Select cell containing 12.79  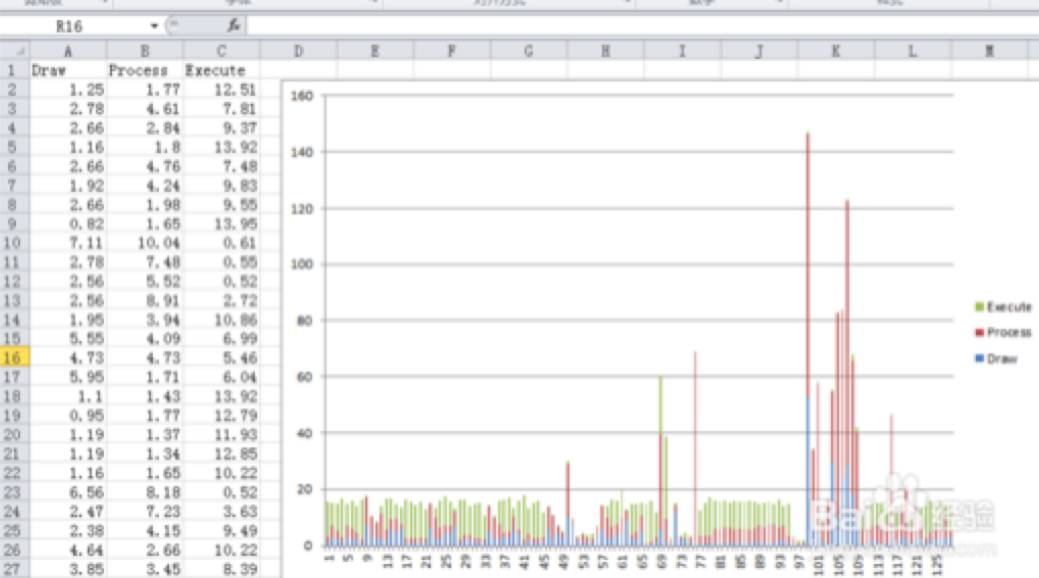click(221, 416)
